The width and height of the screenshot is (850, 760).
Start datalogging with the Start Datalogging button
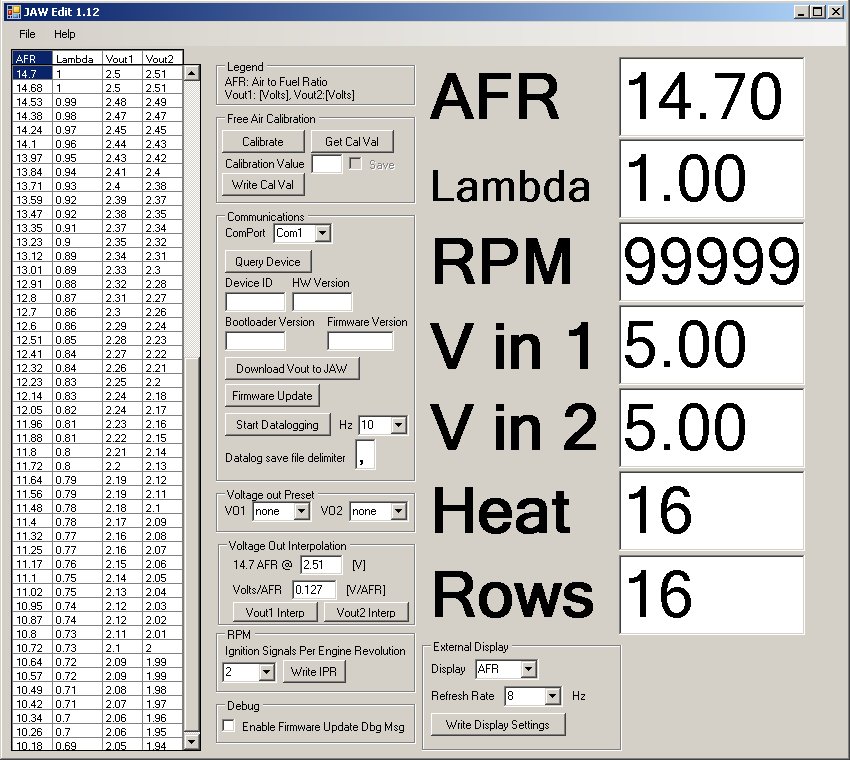(x=278, y=424)
